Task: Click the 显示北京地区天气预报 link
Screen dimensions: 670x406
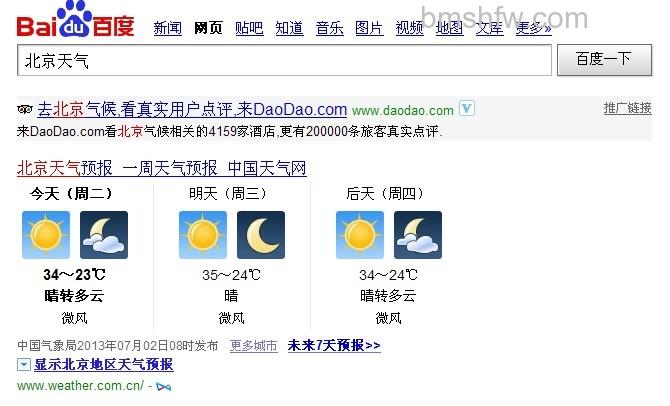Action: click(x=103, y=365)
